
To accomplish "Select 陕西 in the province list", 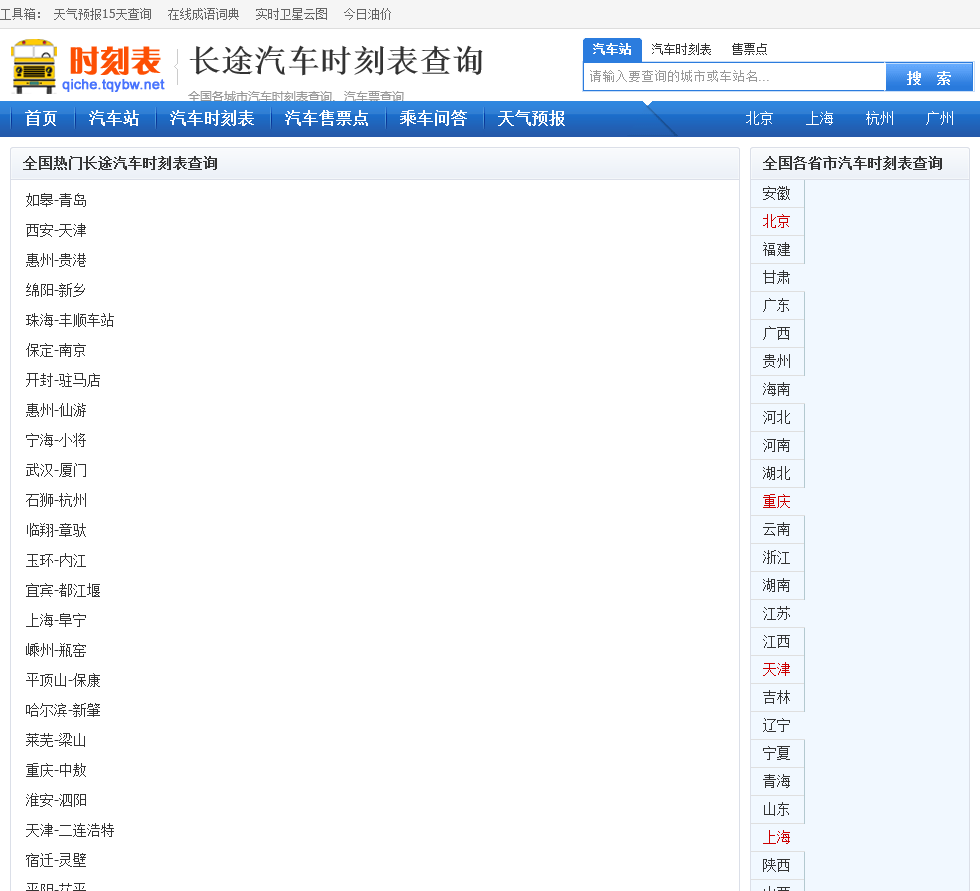I will (776, 866).
